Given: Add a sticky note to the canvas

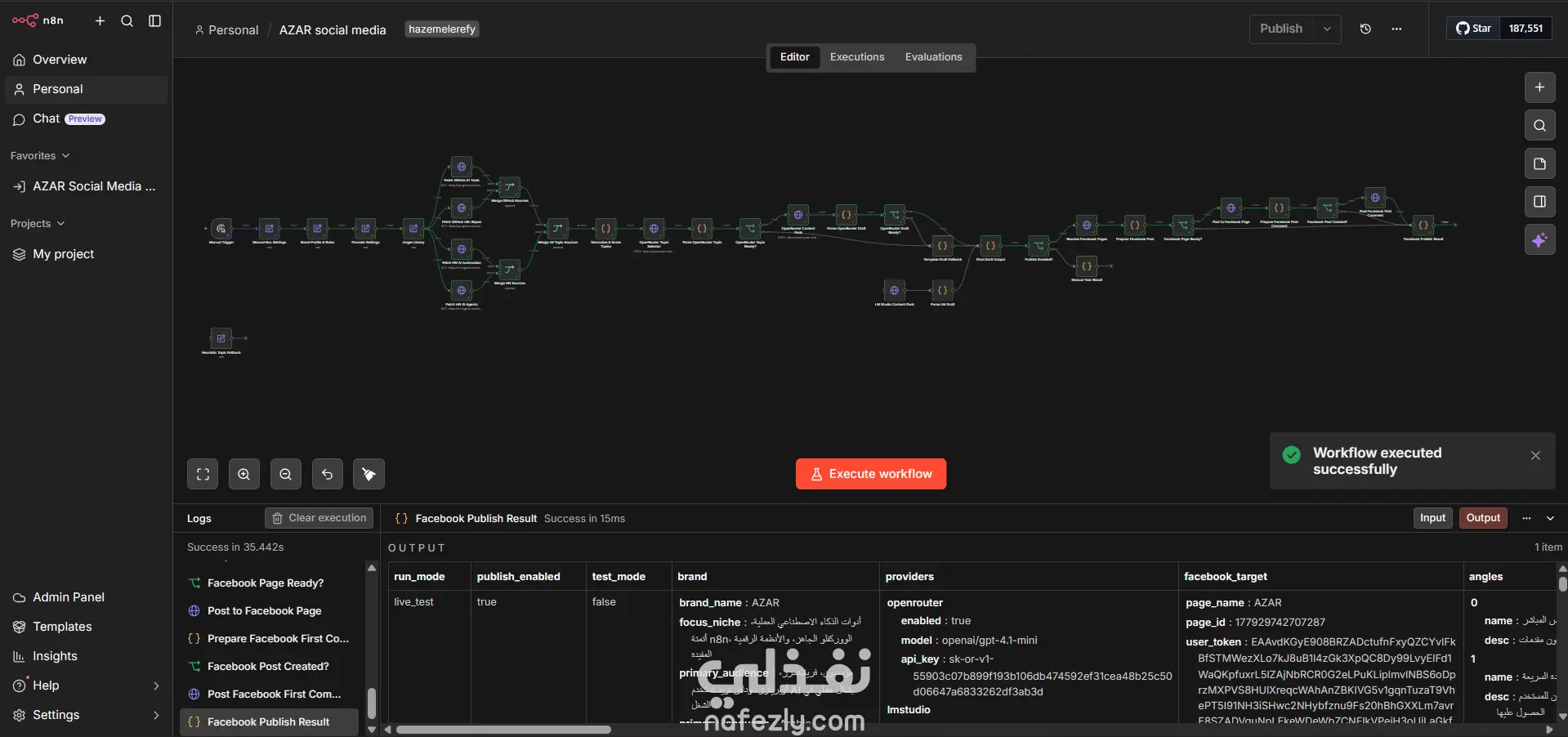Looking at the screenshot, I should (1539, 163).
